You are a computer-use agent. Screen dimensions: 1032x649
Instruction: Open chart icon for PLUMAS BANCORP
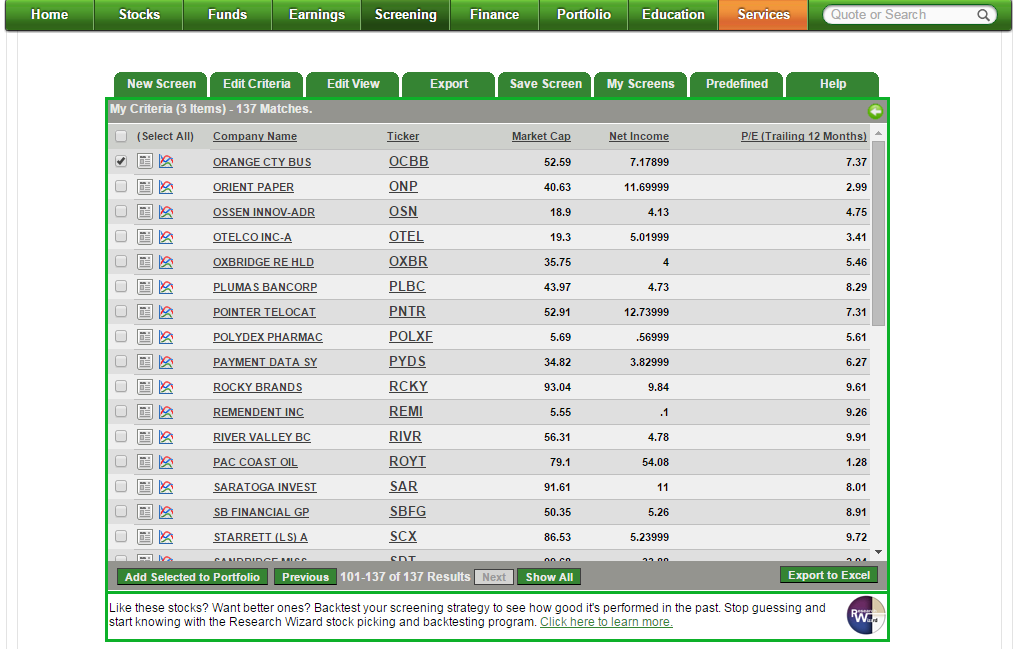tap(166, 286)
